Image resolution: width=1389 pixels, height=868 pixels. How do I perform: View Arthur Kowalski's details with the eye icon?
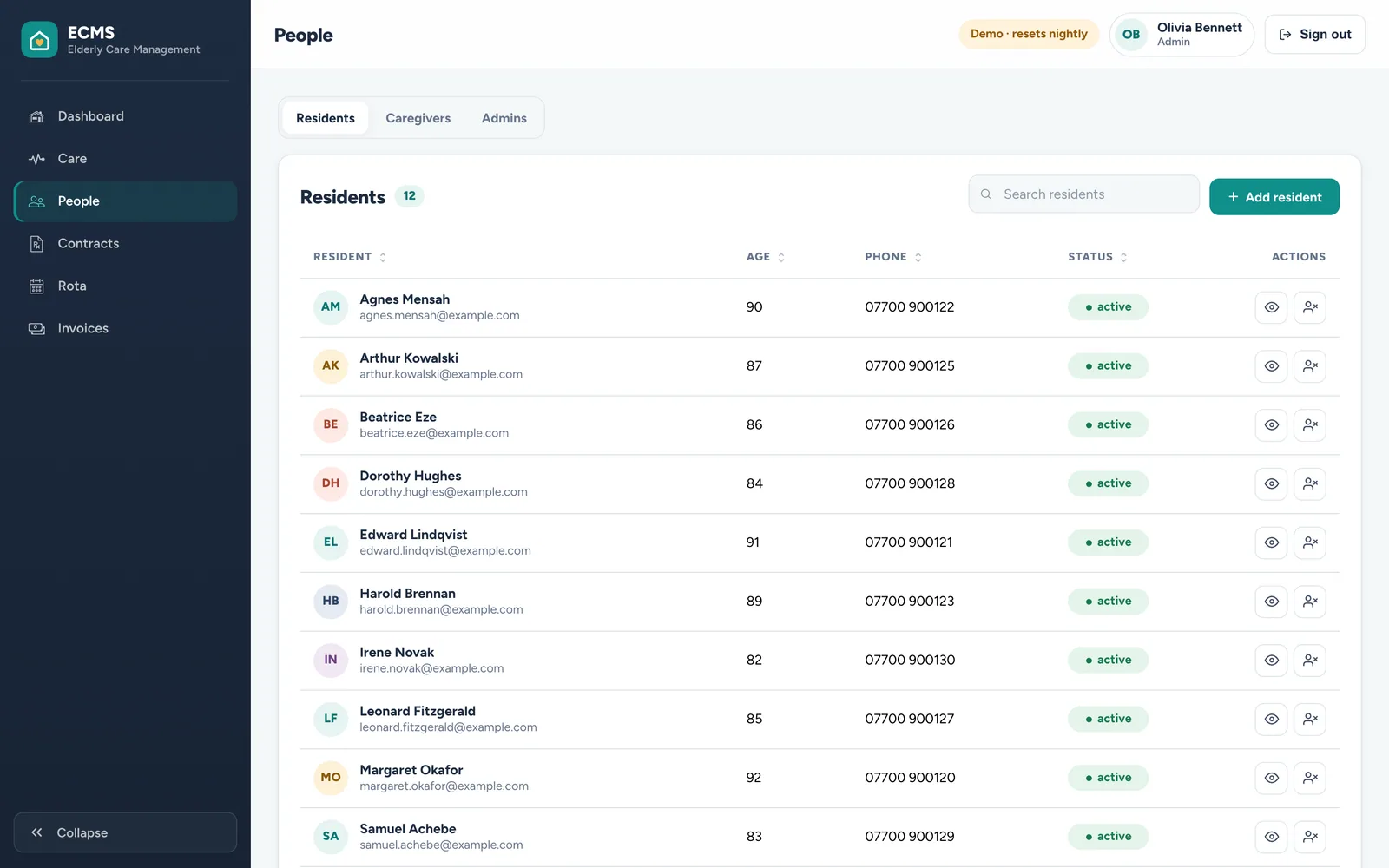tap(1271, 366)
